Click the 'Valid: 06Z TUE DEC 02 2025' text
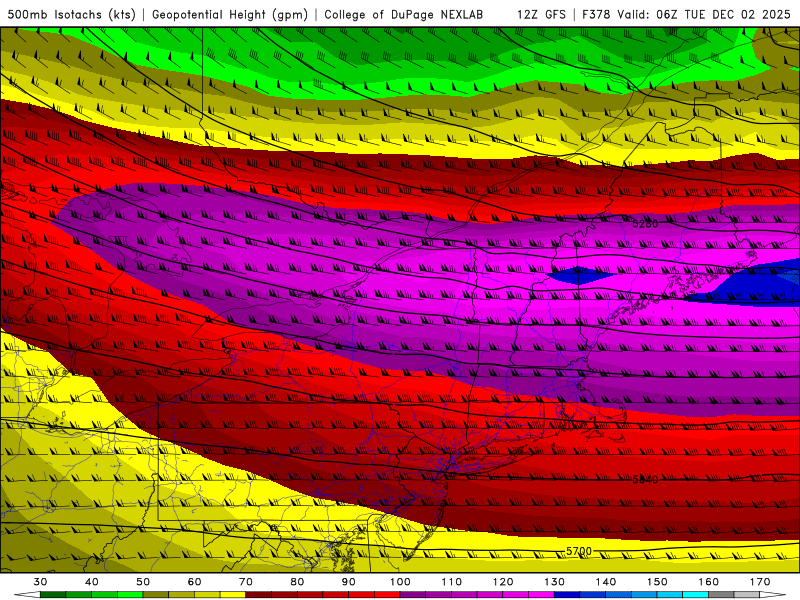The height and width of the screenshot is (600, 800). [x=704, y=14]
